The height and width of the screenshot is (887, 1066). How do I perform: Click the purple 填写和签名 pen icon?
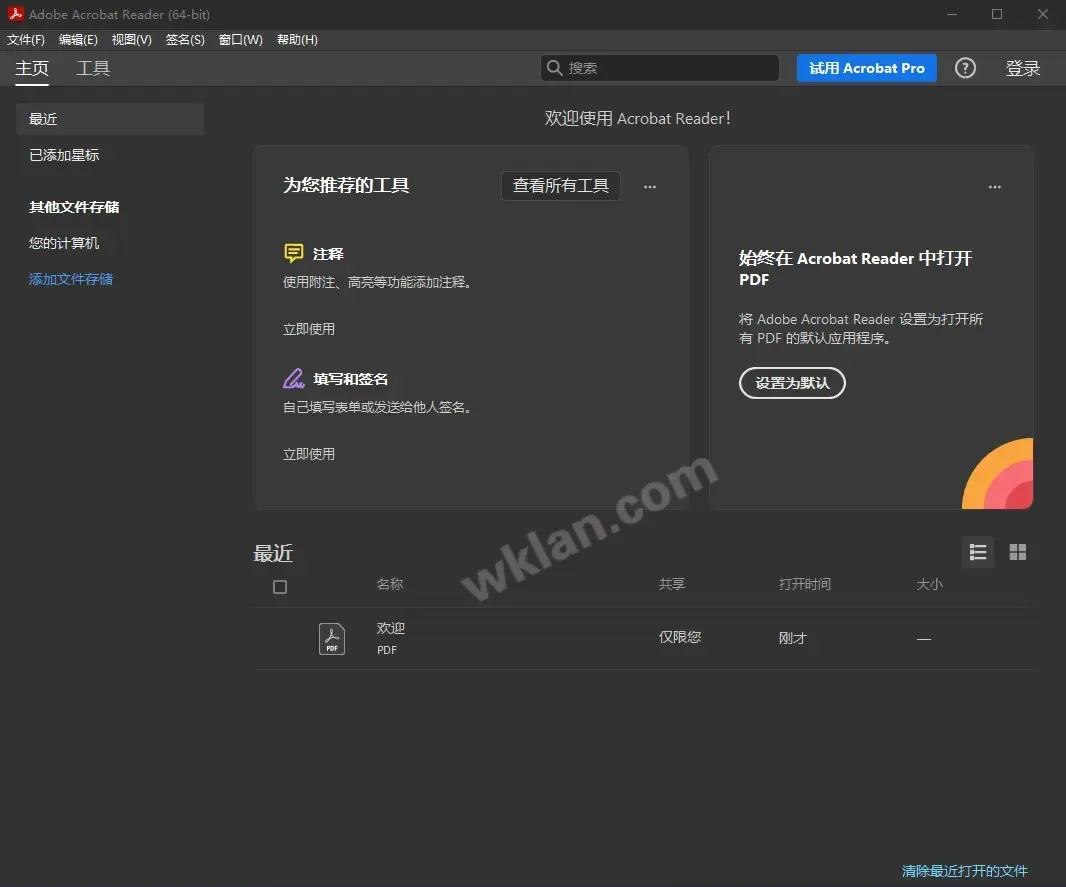[x=294, y=379]
